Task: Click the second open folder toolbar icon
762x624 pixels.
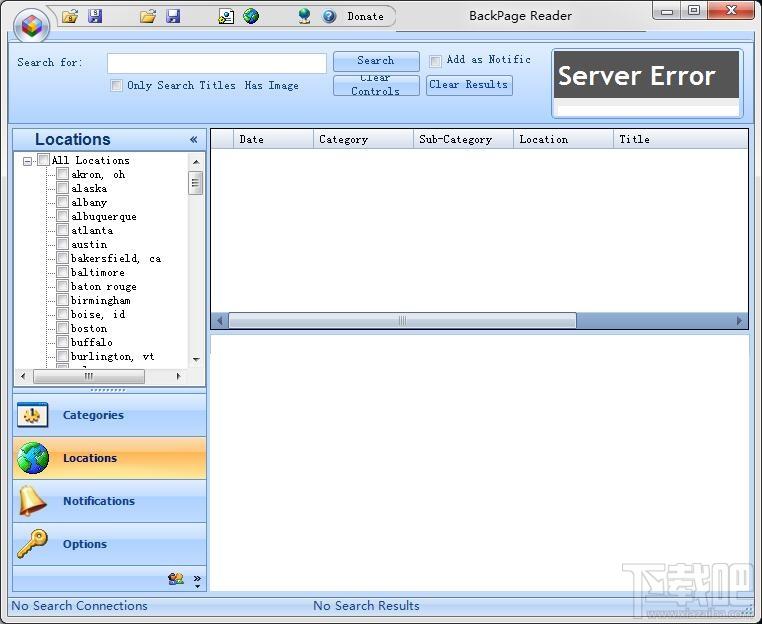Action: click(x=148, y=17)
